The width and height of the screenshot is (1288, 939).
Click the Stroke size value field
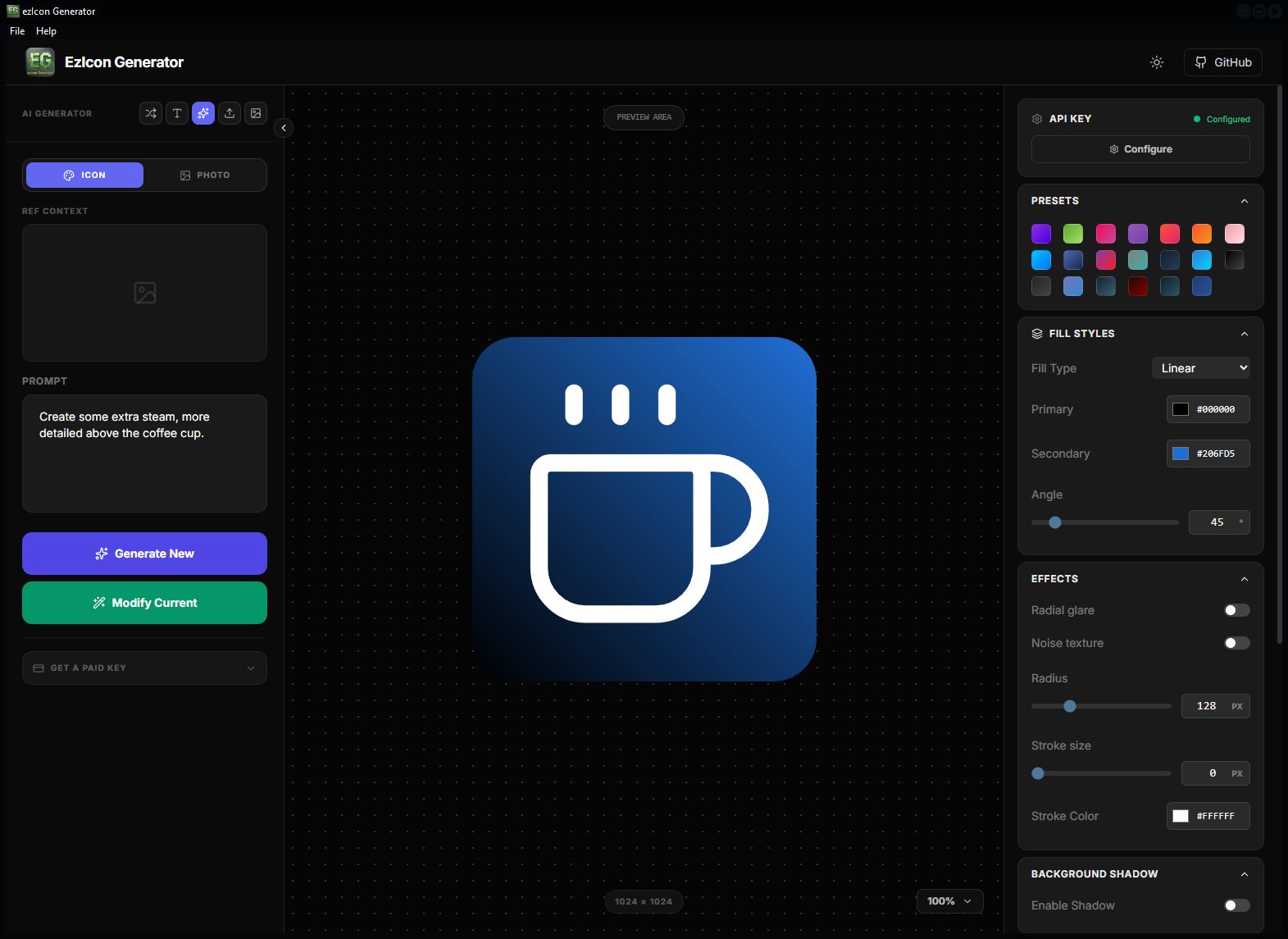pos(1215,773)
